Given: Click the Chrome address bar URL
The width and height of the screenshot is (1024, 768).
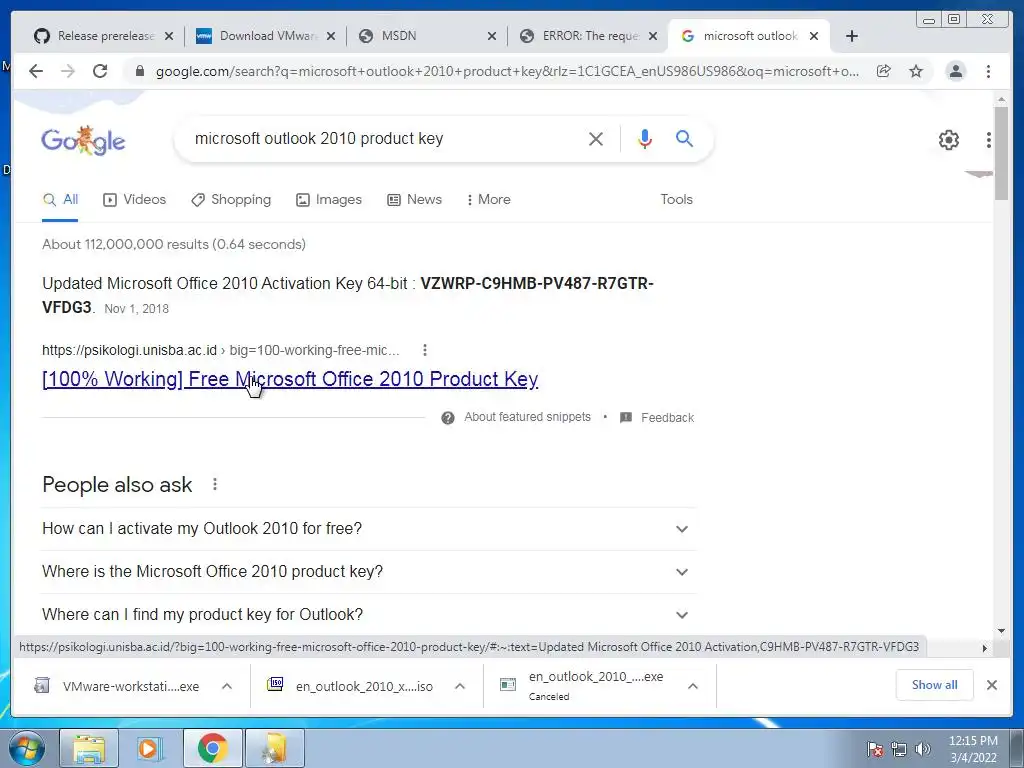Looking at the screenshot, I should click(x=507, y=71).
